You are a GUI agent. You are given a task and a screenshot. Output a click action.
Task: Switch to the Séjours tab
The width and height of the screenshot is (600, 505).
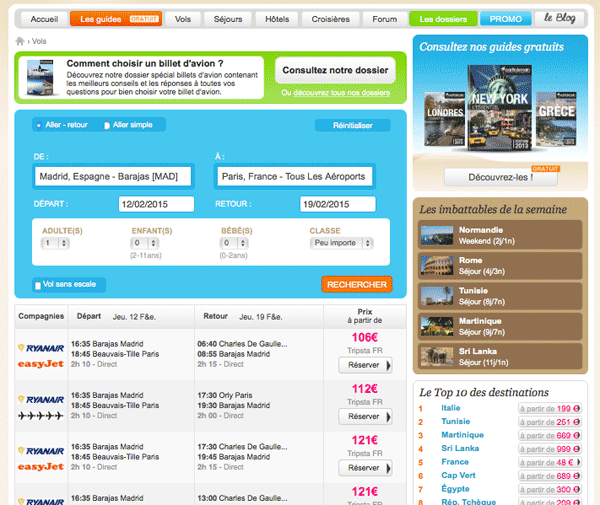click(x=228, y=19)
